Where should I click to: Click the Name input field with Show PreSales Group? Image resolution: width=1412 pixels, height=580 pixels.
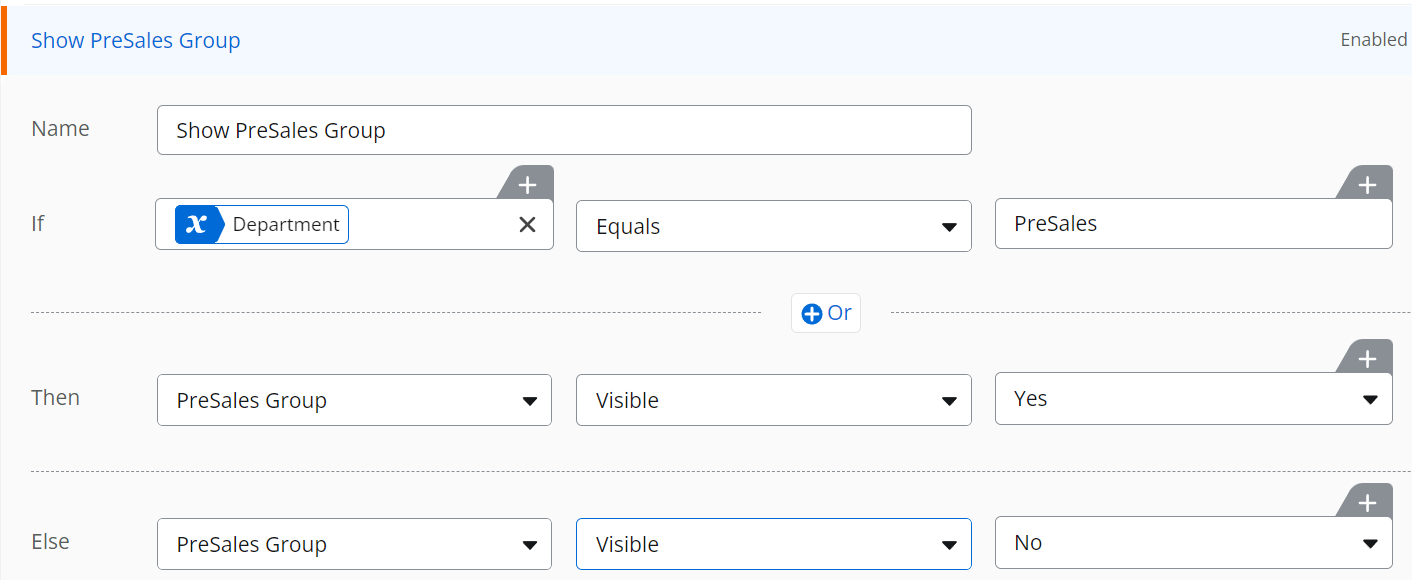[564, 130]
